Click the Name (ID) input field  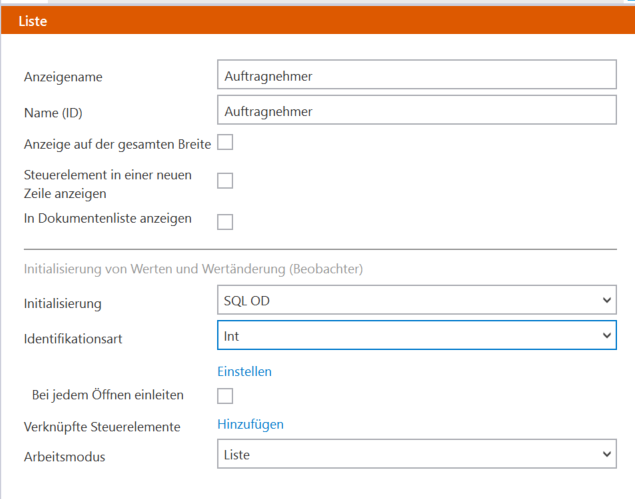point(417,110)
